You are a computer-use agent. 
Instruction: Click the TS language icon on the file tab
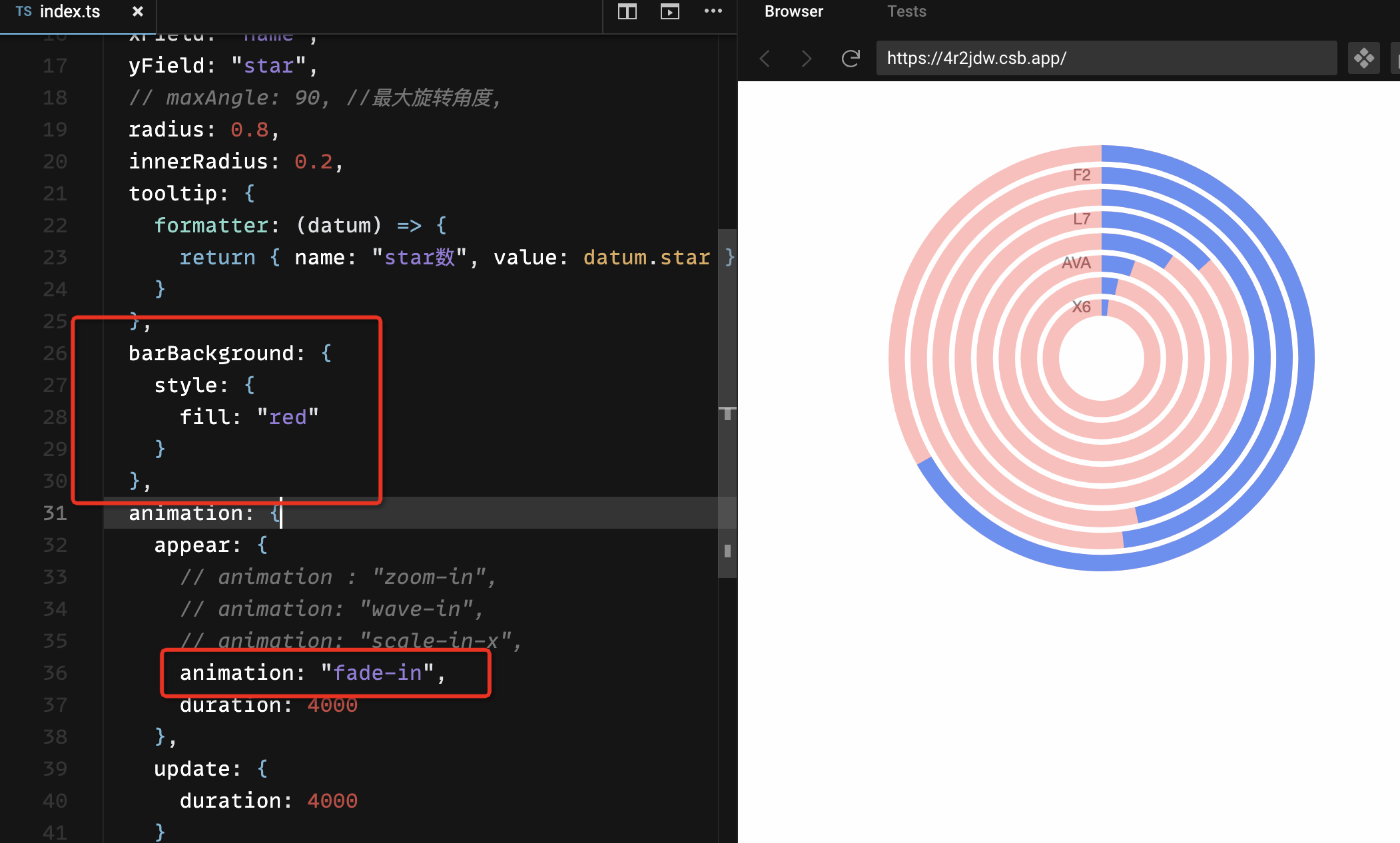point(23,11)
